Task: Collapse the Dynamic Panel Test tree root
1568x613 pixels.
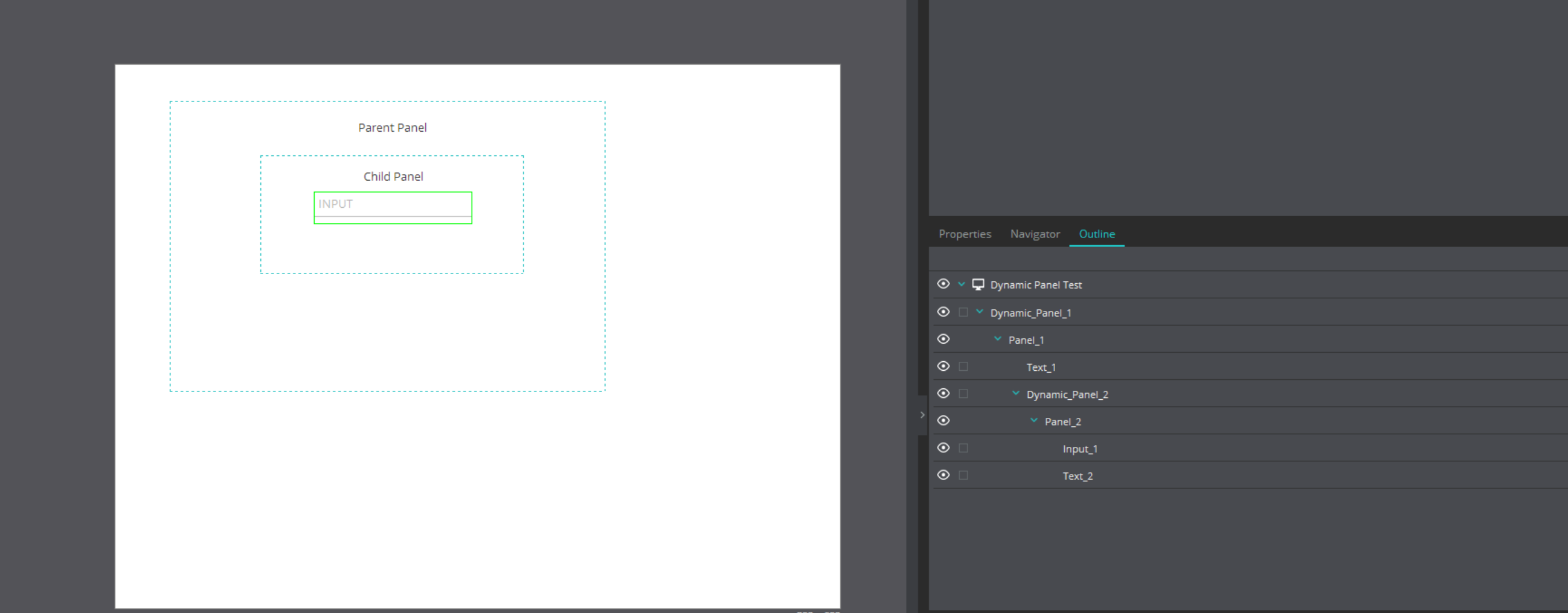Action: pos(961,284)
